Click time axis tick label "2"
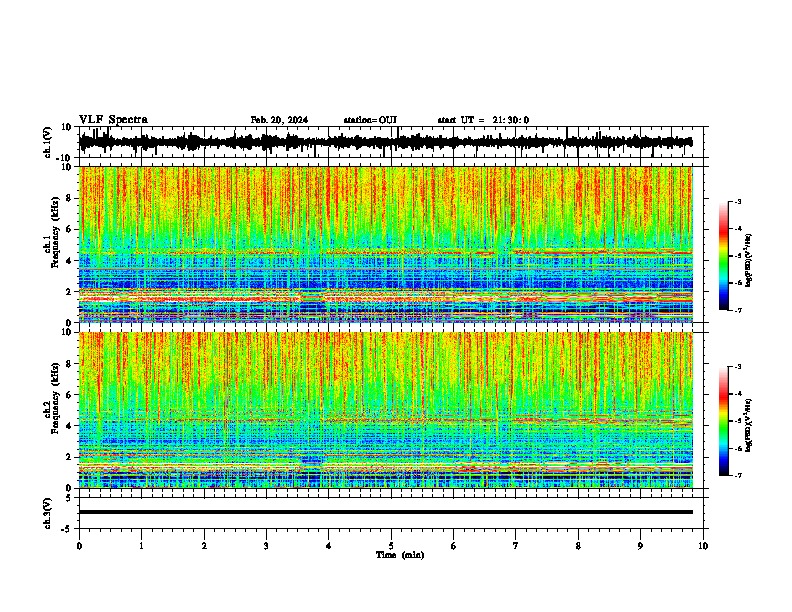792x612 pixels. (x=204, y=545)
